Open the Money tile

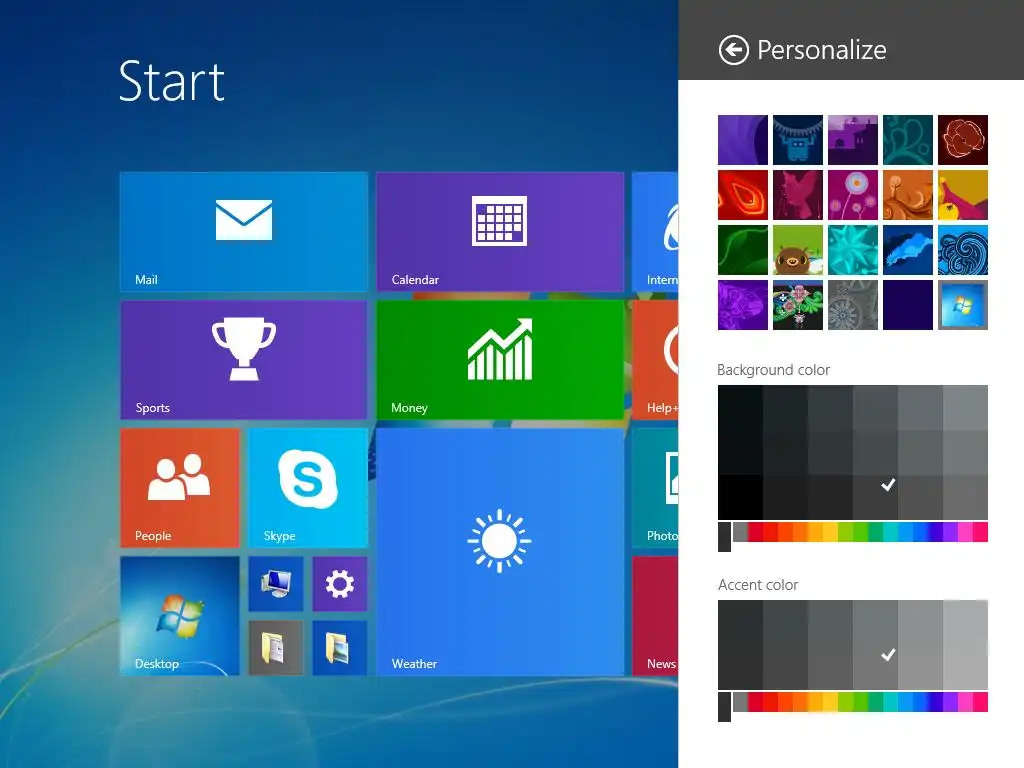pos(500,359)
